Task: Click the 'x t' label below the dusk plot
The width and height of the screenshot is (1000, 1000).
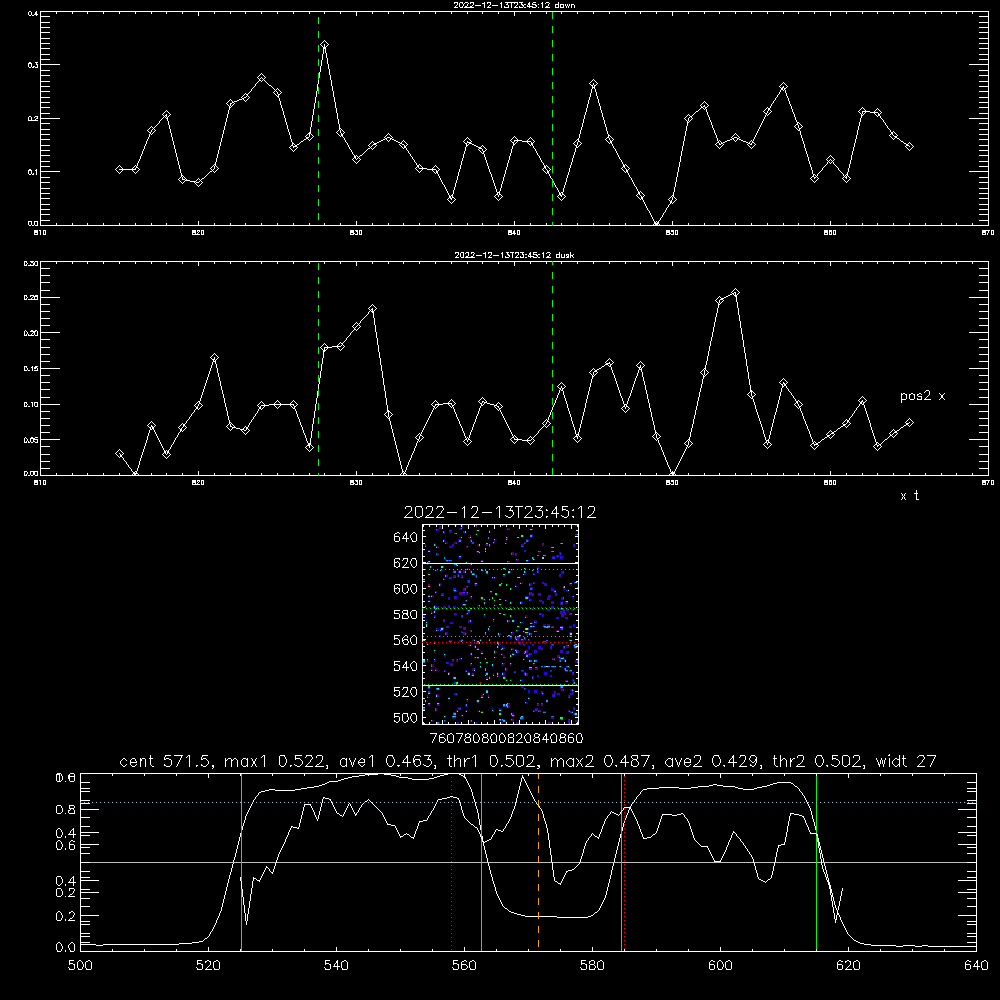Action: (x=909, y=496)
